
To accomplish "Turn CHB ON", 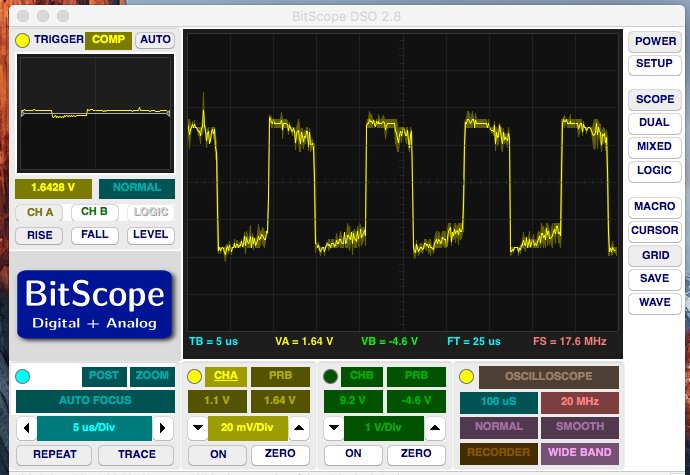I will click(353, 455).
